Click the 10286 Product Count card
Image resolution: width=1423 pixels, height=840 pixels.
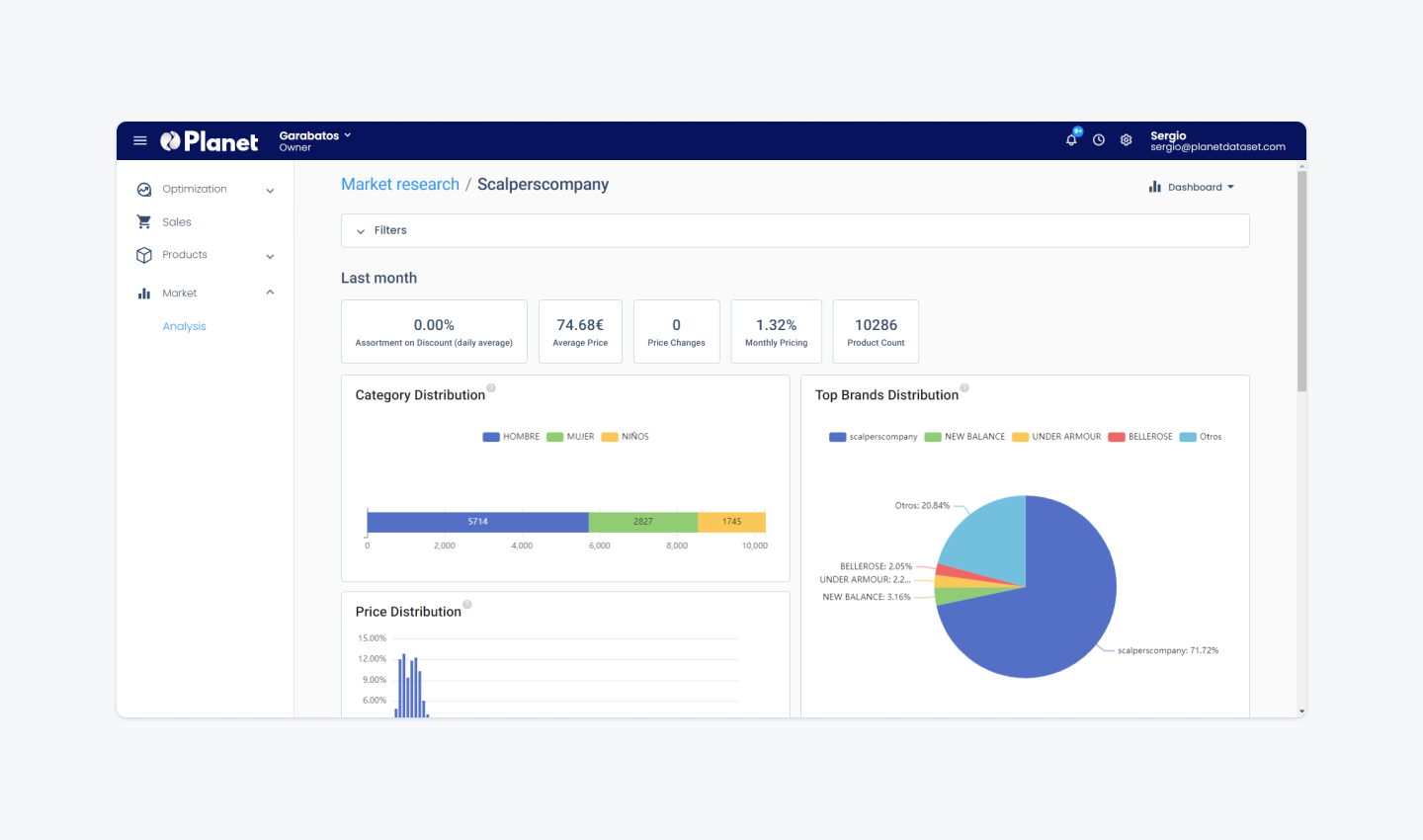(x=876, y=332)
